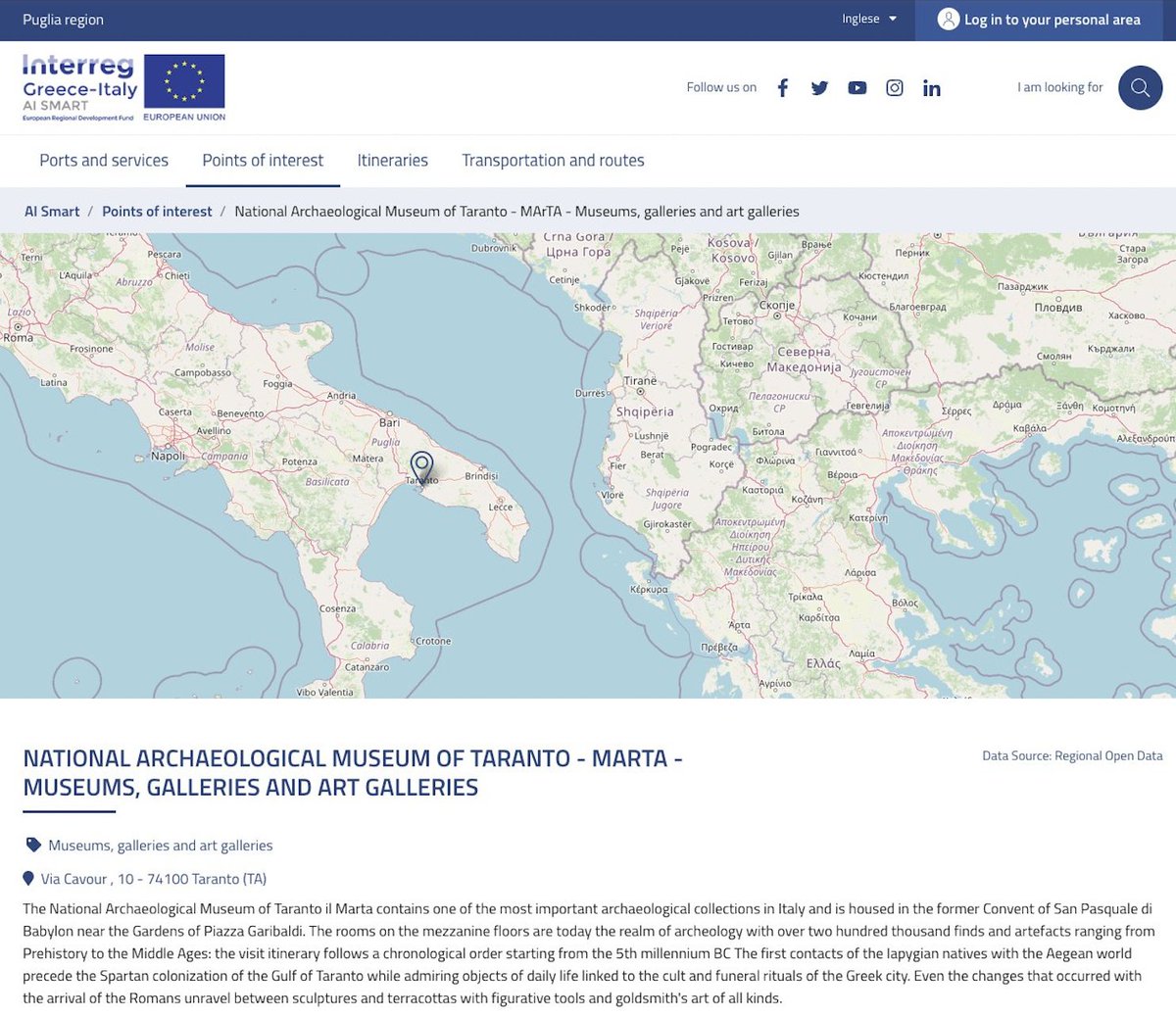This screenshot has height=1017, width=1176.
Task: Click the Taranto map location pin
Action: click(x=421, y=467)
